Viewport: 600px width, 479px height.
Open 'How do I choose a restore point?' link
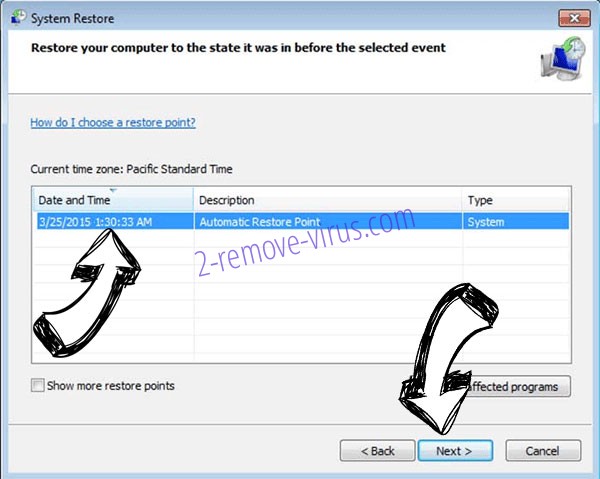[113, 122]
